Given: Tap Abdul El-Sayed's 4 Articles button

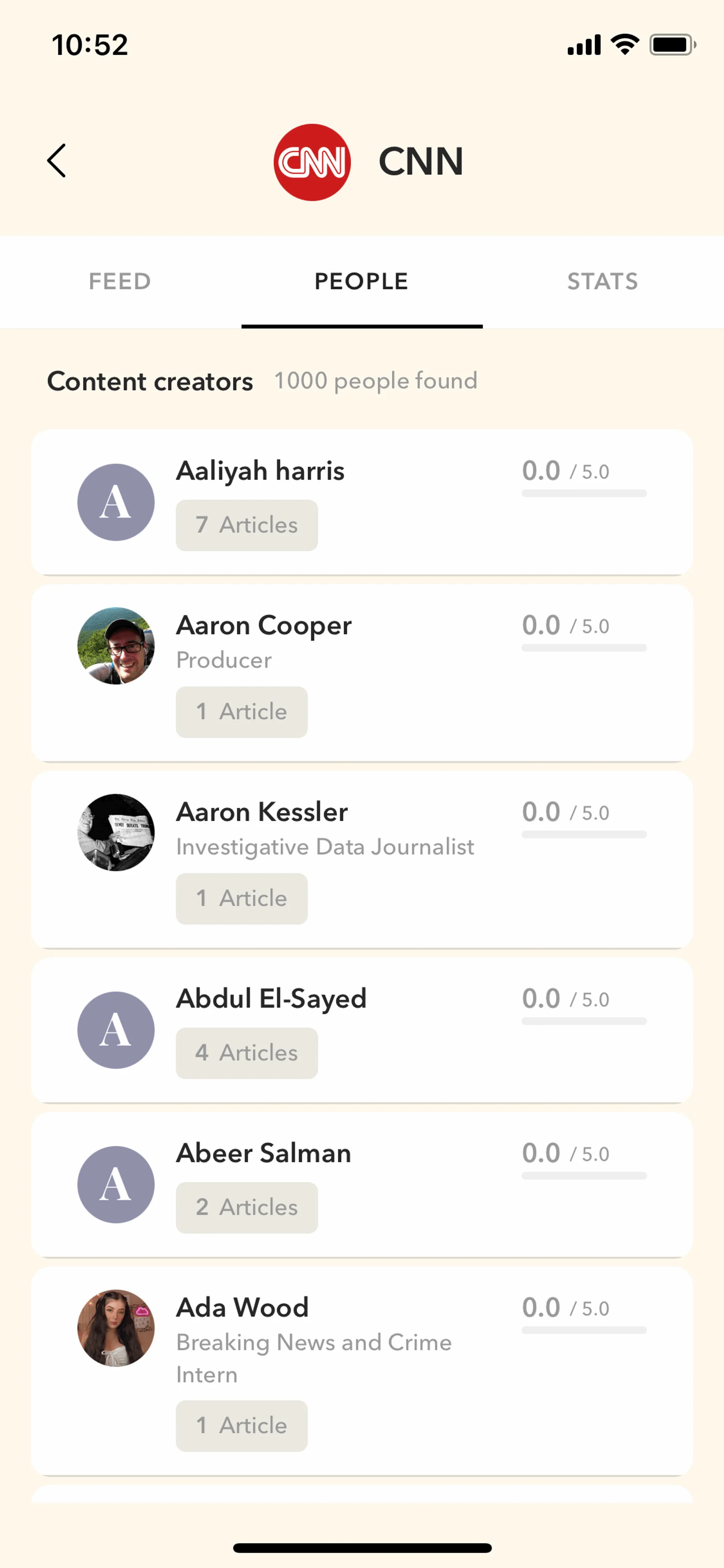Looking at the screenshot, I should pyautogui.click(x=246, y=1053).
